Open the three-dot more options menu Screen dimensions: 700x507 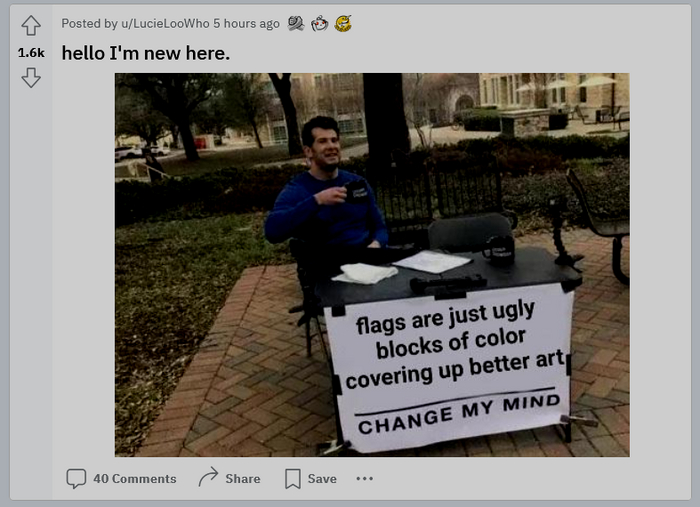pyautogui.click(x=364, y=478)
